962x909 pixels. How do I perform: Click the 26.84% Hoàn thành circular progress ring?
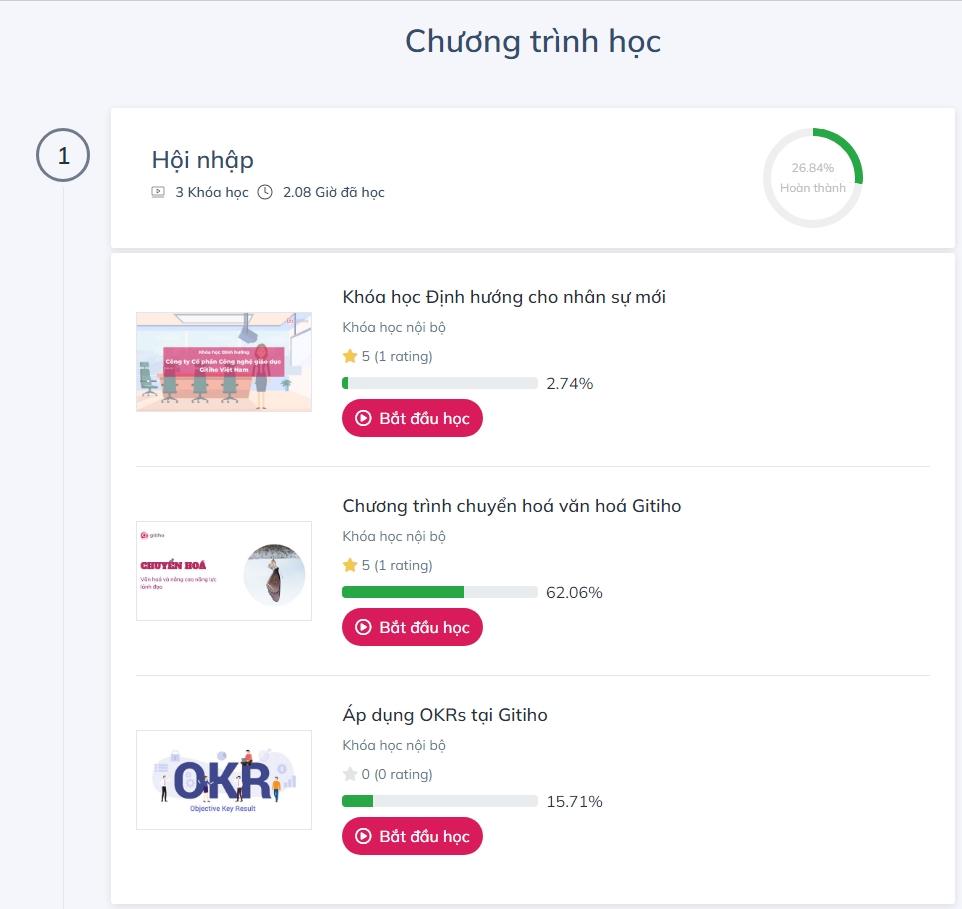click(813, 177)
